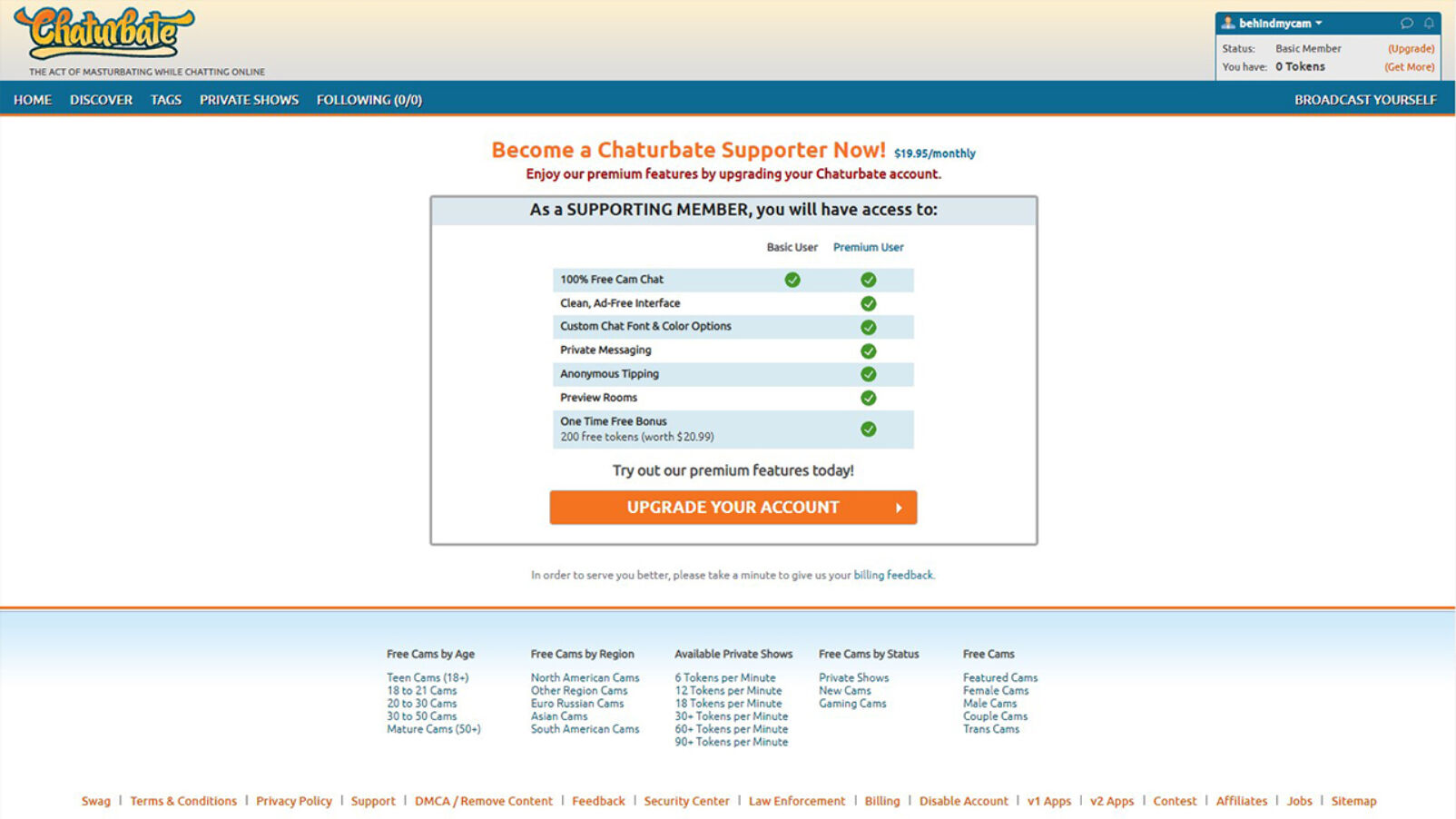Click the Chaturbate logo
This screenshot has height=819, width=1456.
[104, 36]
